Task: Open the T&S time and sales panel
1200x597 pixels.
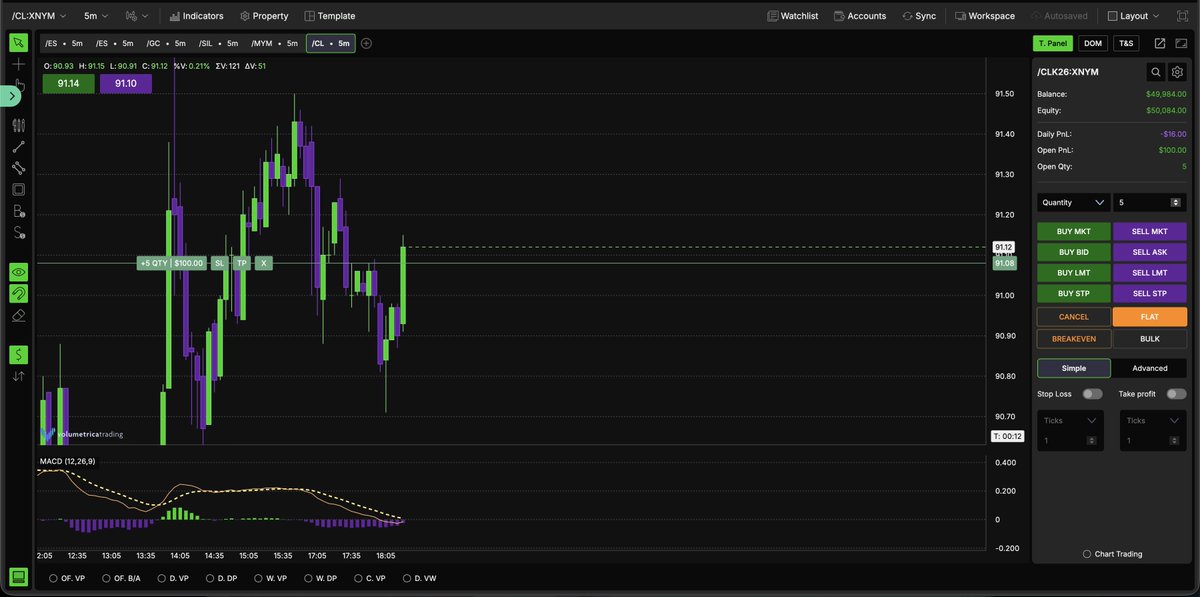Action: coord(1126,43)
